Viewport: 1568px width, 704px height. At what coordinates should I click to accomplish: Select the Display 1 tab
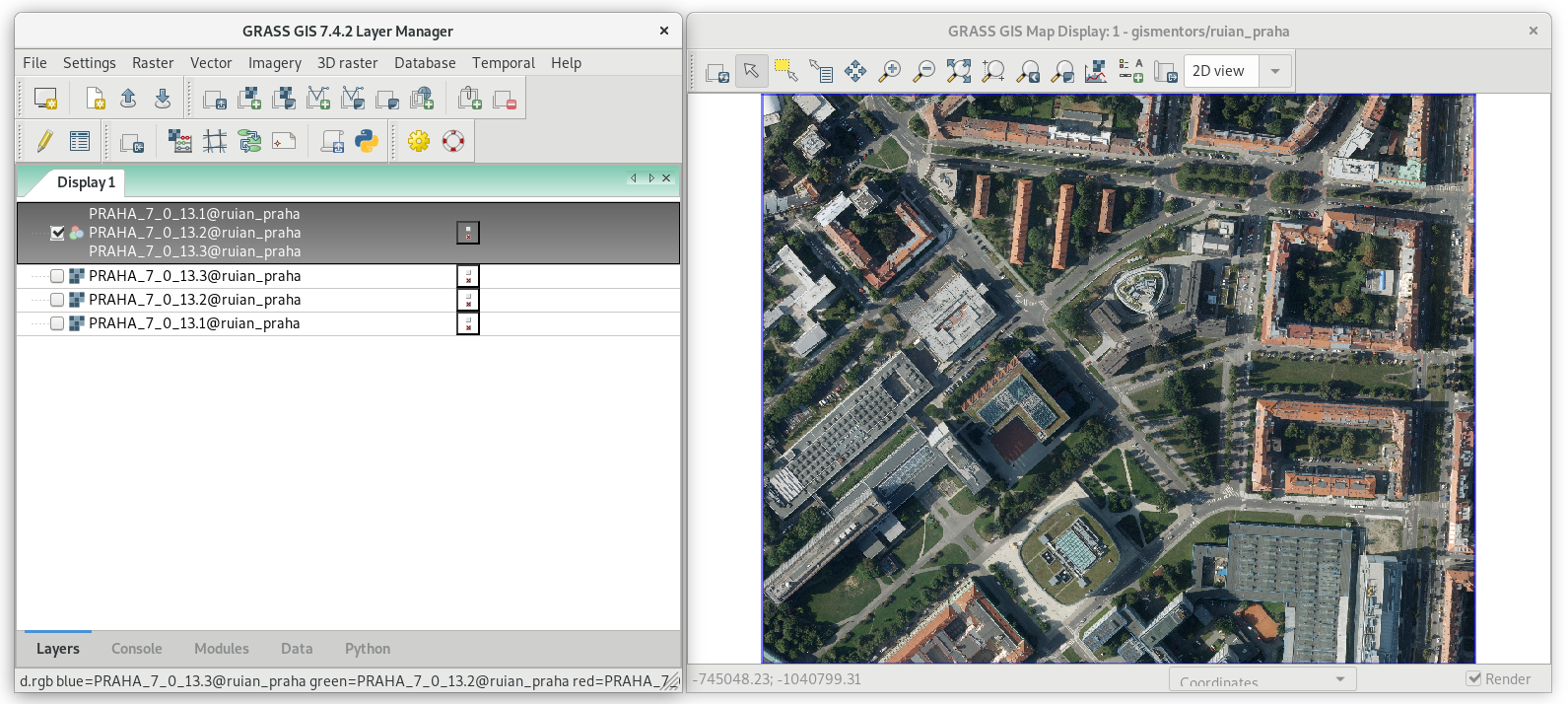tap(86, 182)
